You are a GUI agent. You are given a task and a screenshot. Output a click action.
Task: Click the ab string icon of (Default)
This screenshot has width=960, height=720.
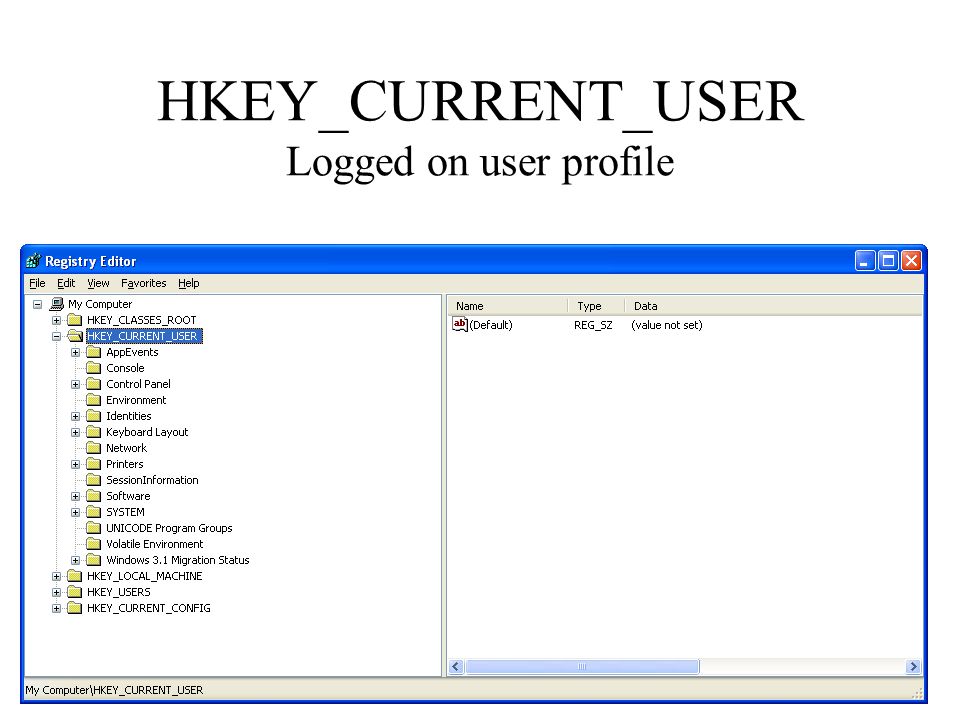coord(460,324)
